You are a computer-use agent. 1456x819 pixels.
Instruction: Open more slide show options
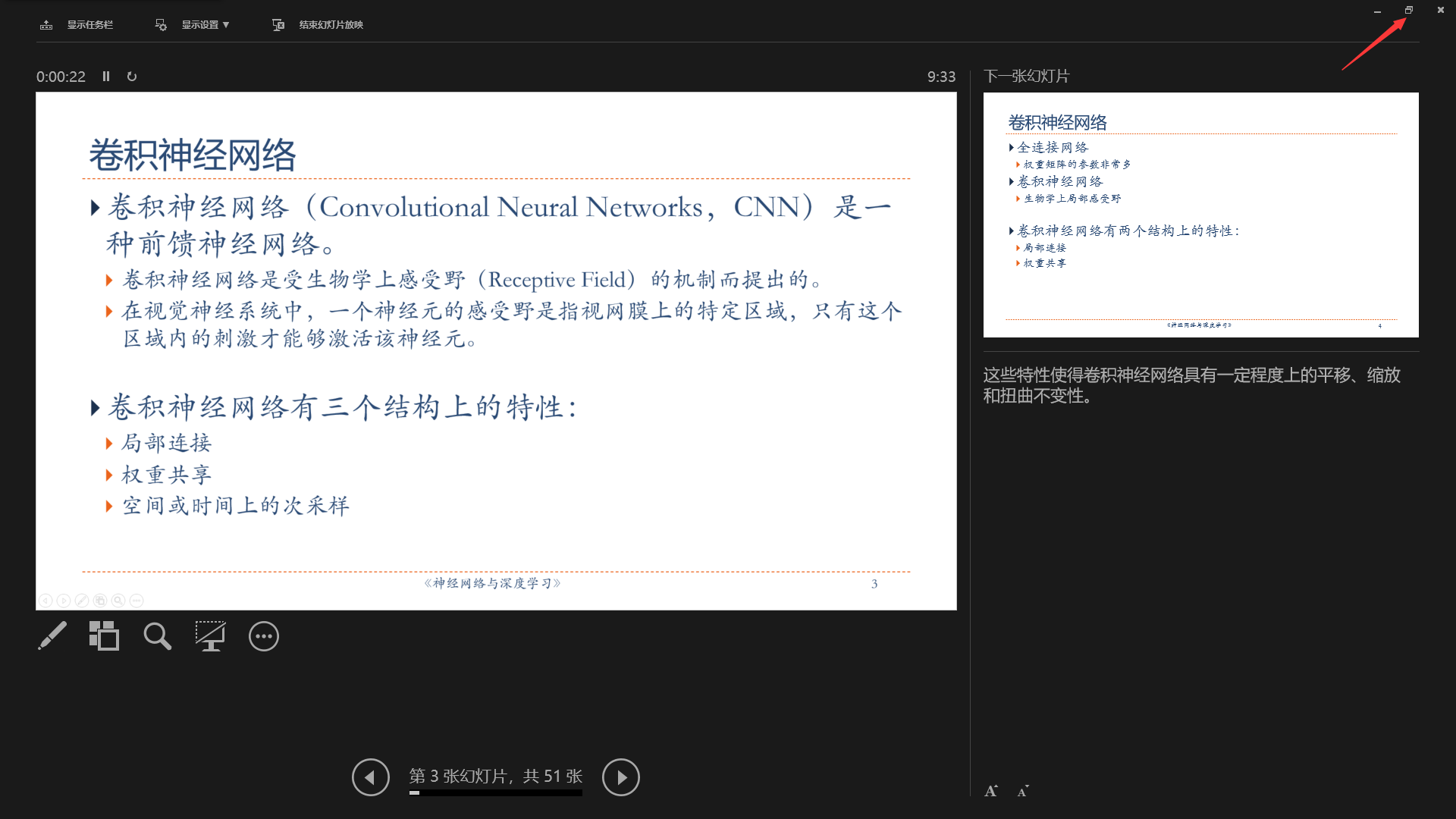(263, 636)
